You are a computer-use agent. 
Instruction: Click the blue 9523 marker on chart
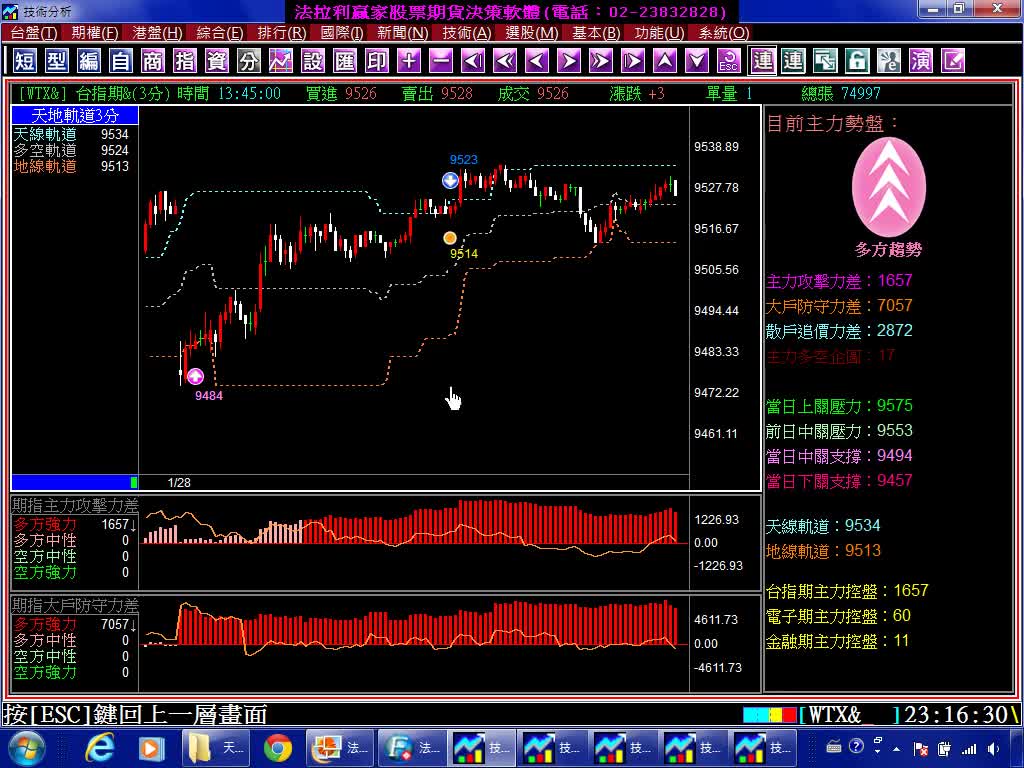pos(450,180)
